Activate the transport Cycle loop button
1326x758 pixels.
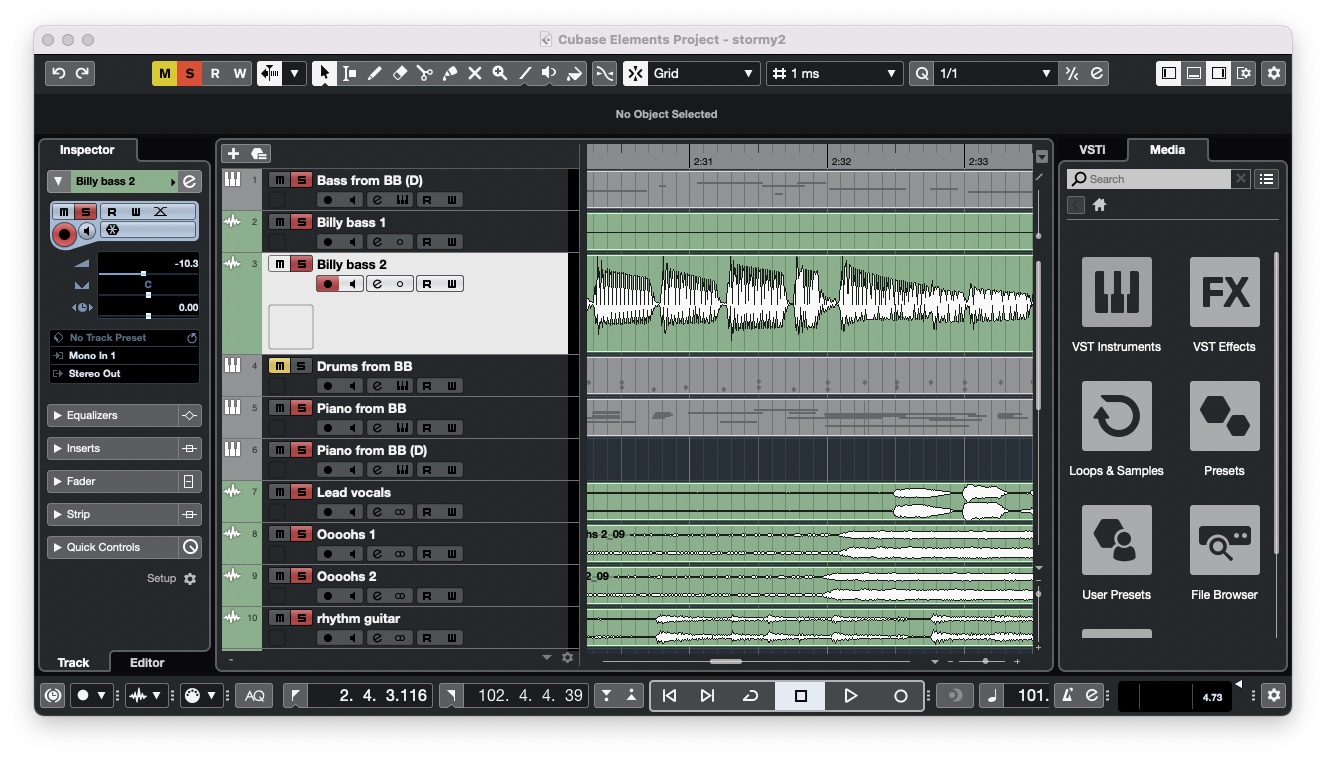(x=750, y=696)
